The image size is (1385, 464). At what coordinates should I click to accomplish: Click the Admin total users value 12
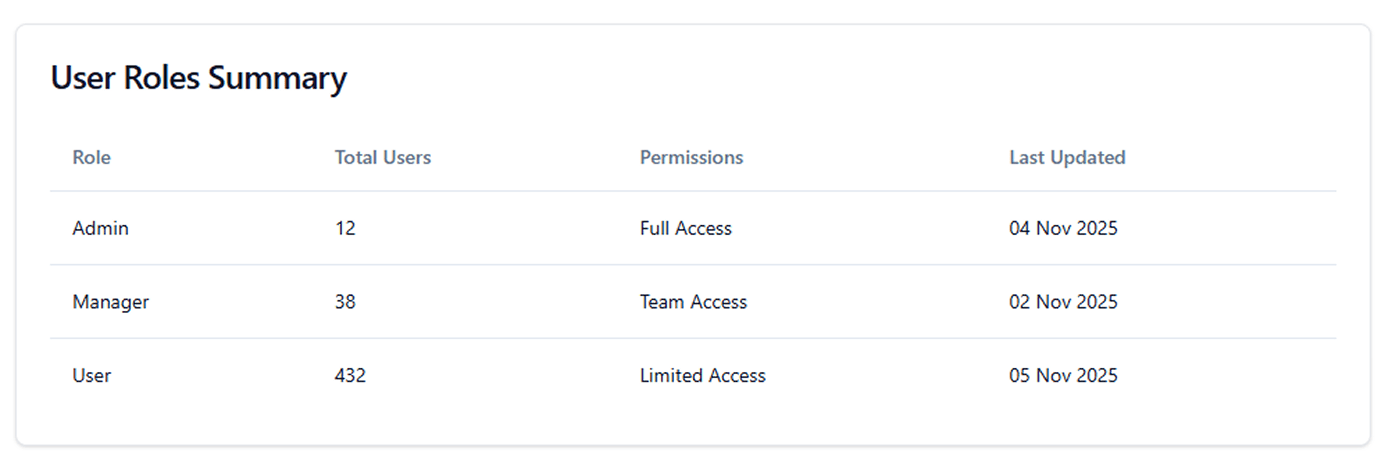click(x=345, y=228)
